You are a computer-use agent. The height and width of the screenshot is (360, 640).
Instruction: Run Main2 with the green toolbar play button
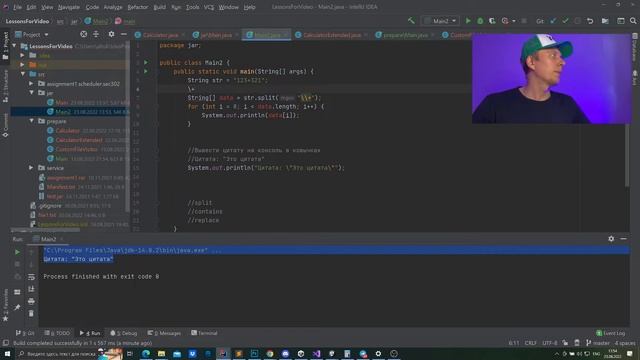(468, 21)
